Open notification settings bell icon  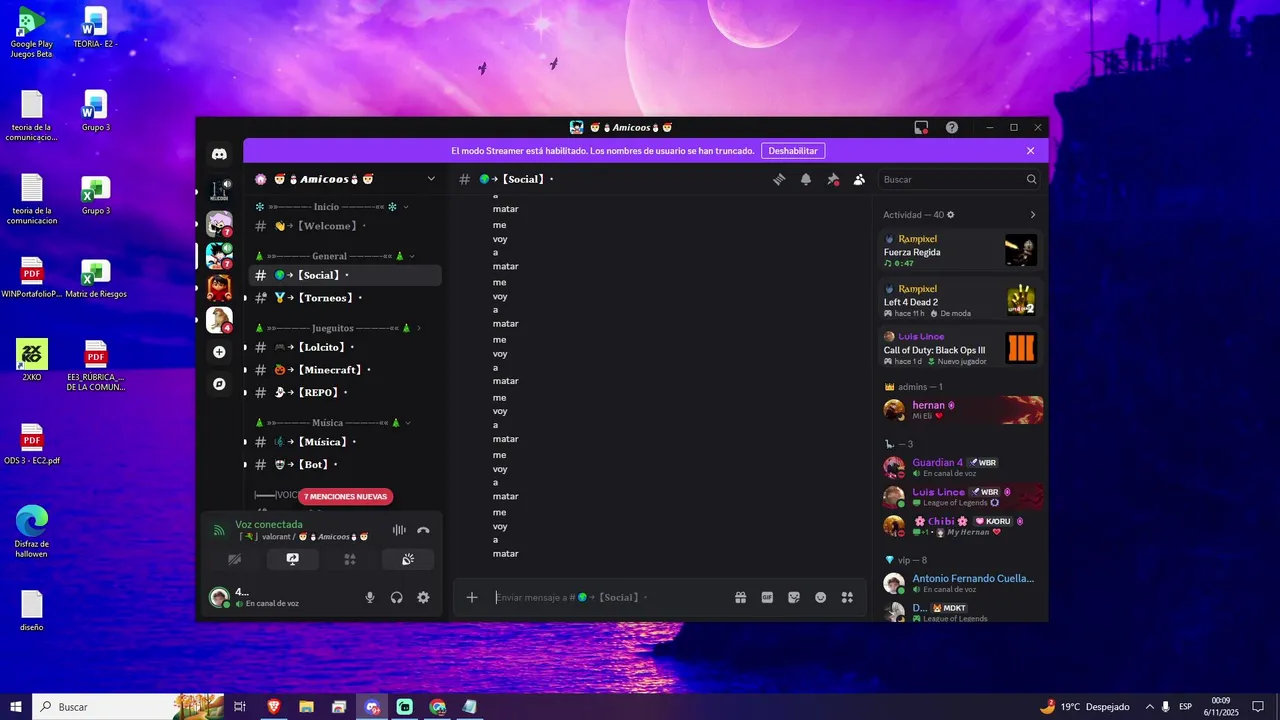(806, 179)
